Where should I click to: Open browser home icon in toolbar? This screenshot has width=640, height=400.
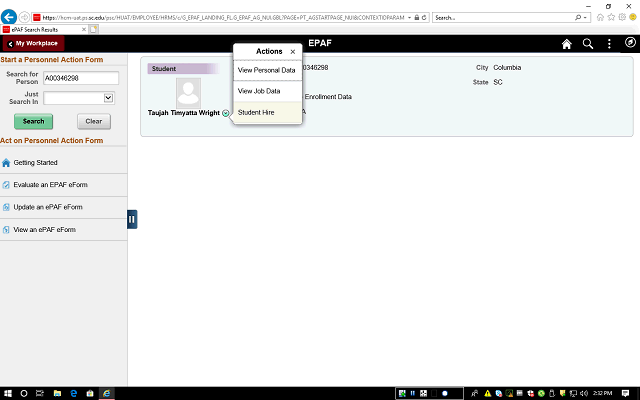coord(600,17)
